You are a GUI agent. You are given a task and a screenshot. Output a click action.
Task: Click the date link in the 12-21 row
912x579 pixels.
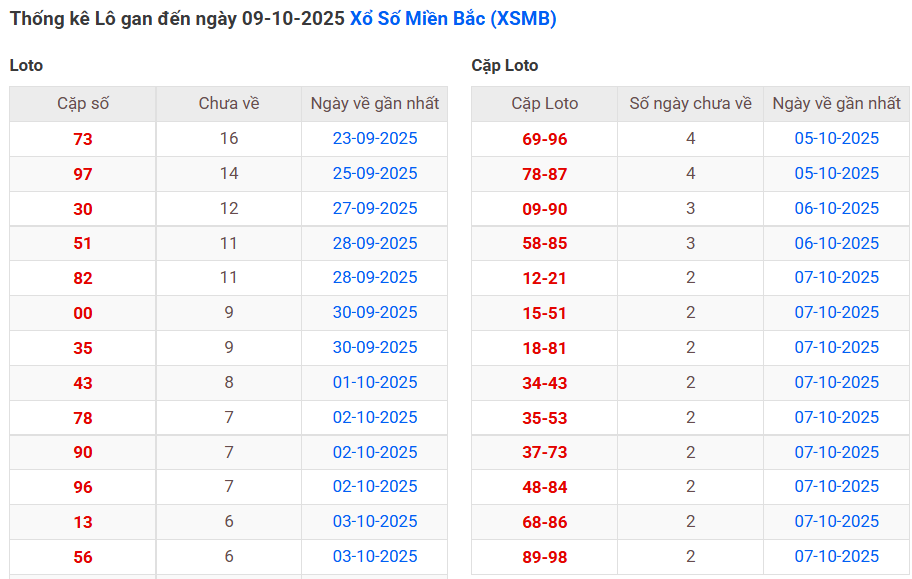(x=837, y=278)
